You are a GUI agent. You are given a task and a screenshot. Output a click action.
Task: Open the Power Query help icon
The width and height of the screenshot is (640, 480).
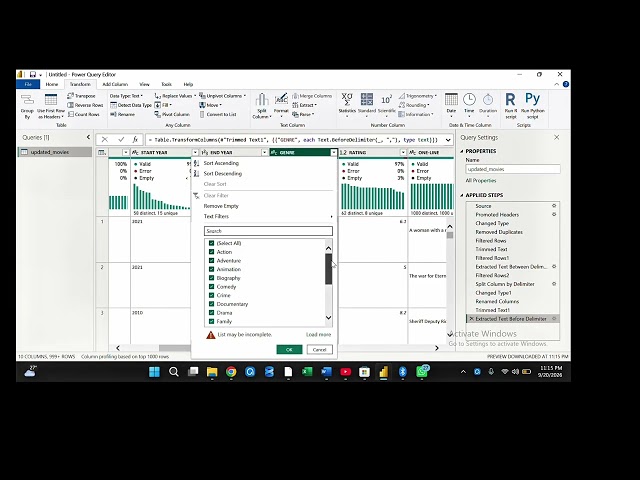pyautogui.click(x=566, y=84)
